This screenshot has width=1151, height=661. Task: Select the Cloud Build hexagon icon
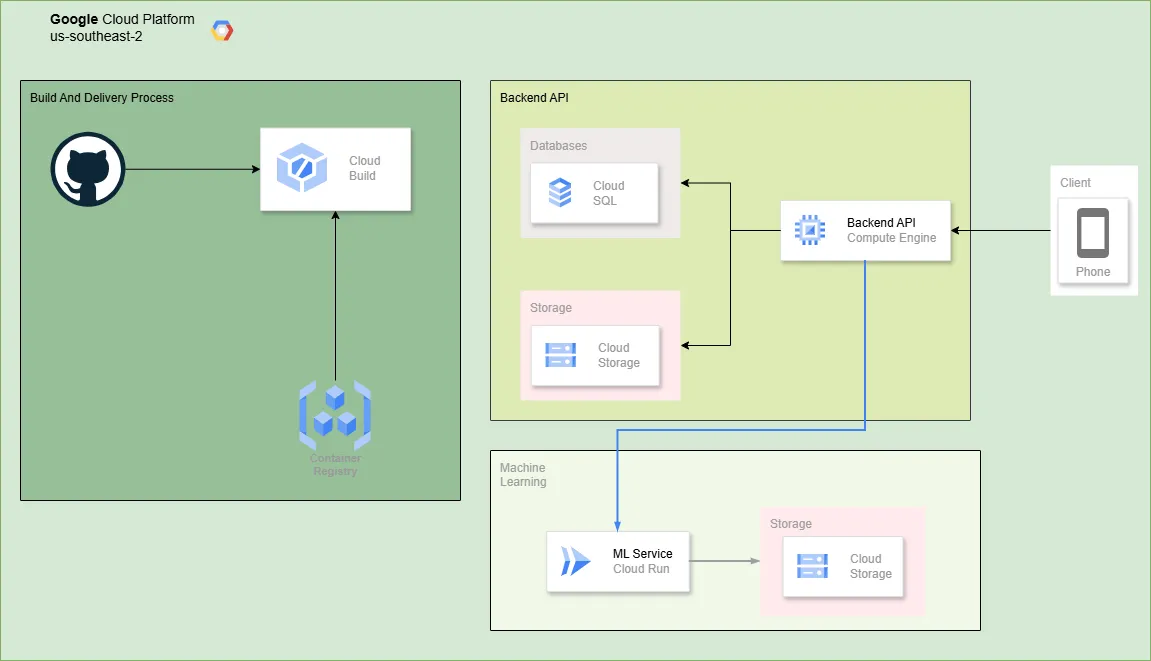tap(301, 168)
